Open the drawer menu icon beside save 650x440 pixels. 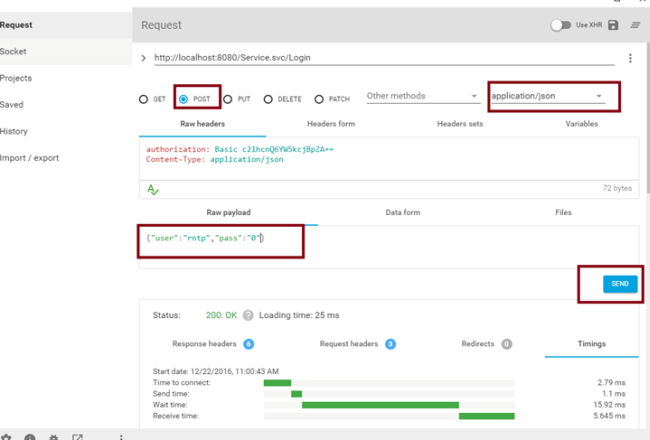point(634,25)
